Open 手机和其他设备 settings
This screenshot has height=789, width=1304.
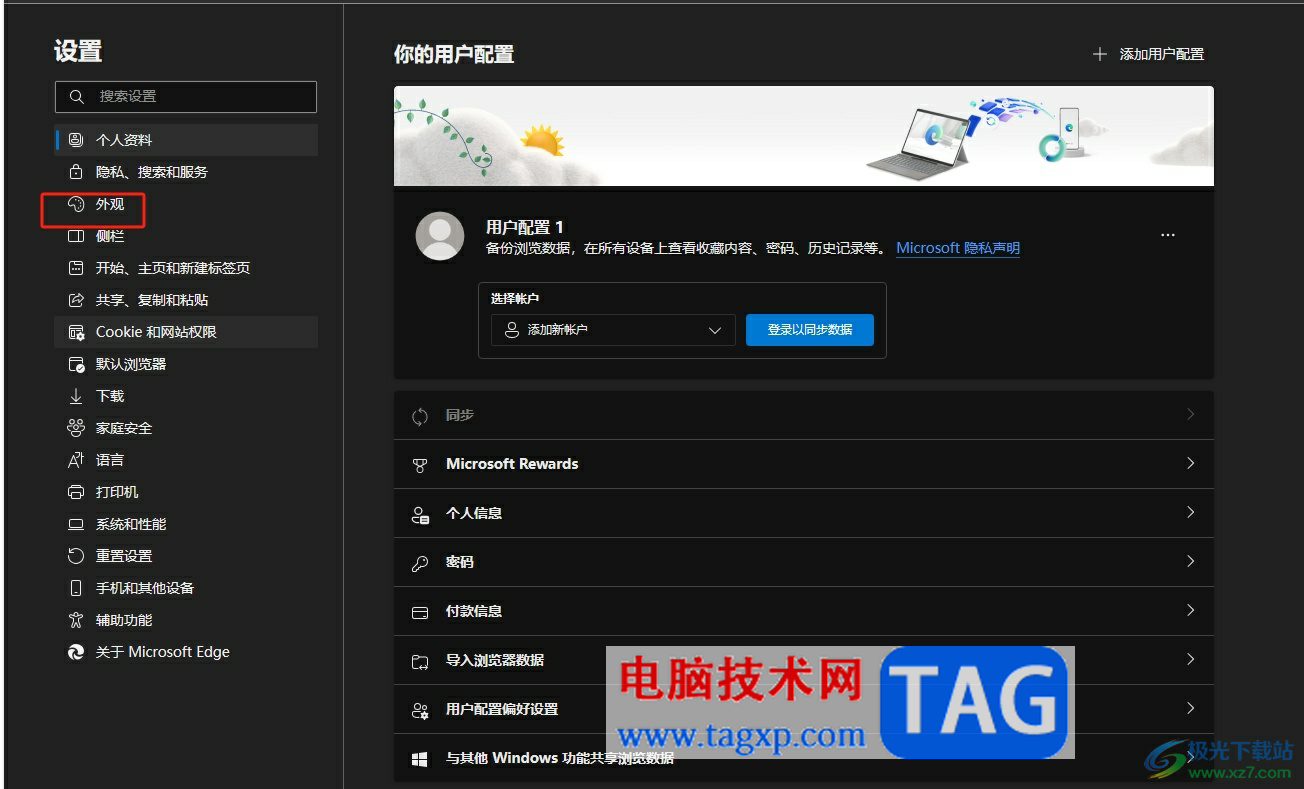point(186,588)
